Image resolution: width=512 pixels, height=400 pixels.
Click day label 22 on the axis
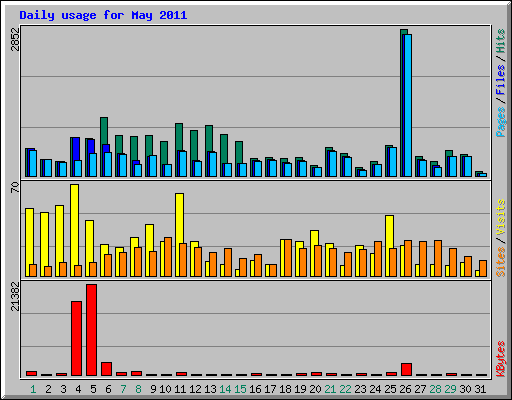tap(345, 389)
